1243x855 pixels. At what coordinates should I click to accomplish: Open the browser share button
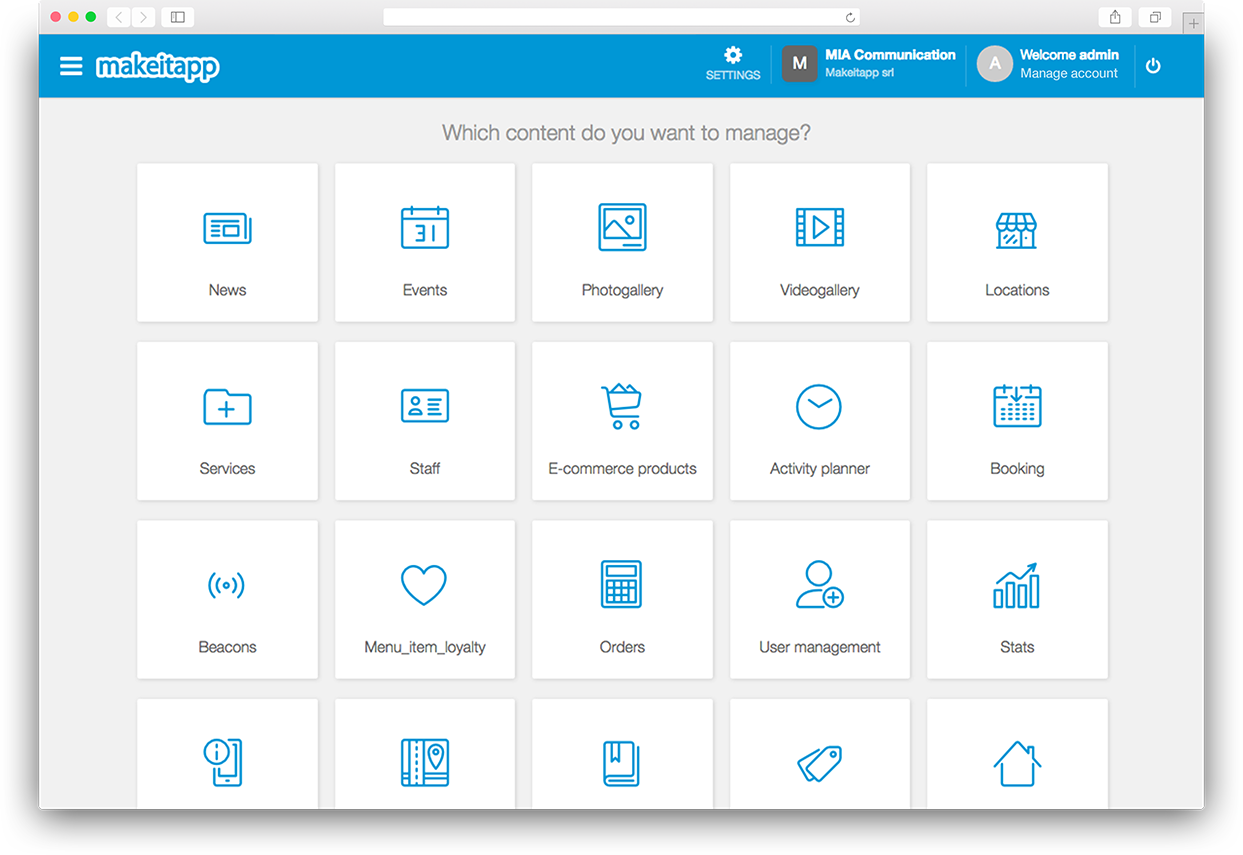pyautogui.click(x=1115, y=17)
